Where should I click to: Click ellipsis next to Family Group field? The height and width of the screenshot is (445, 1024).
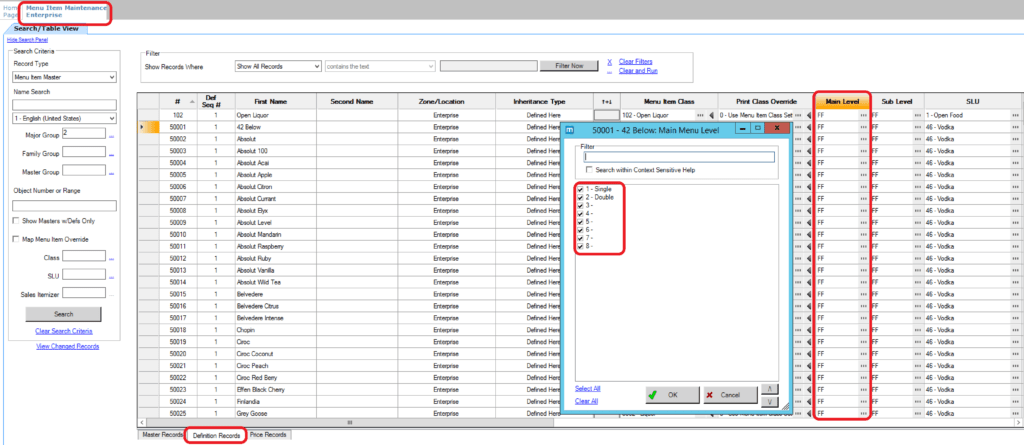click(112, 153)
